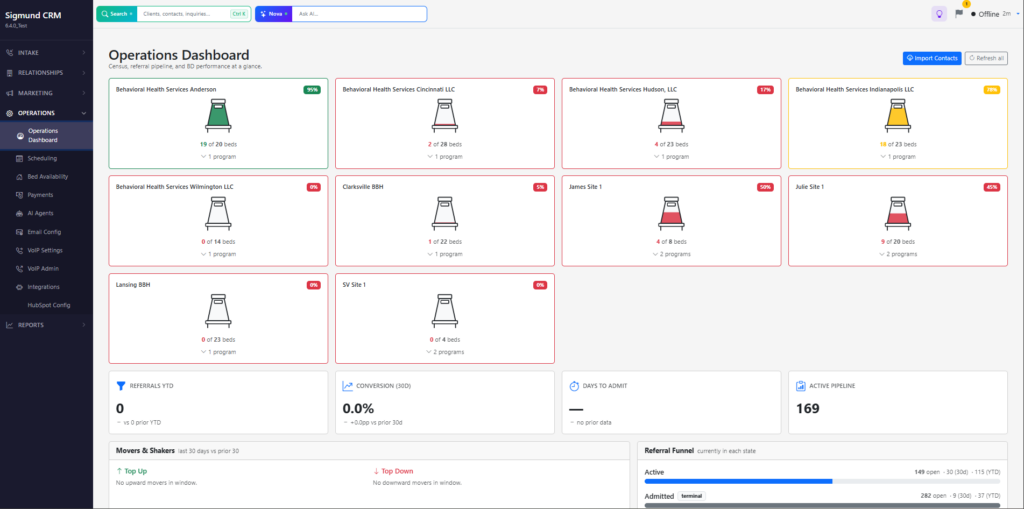Click the Intake phone icon in the sidebar
The image size is (1024, 509).
tap(9, 52)
